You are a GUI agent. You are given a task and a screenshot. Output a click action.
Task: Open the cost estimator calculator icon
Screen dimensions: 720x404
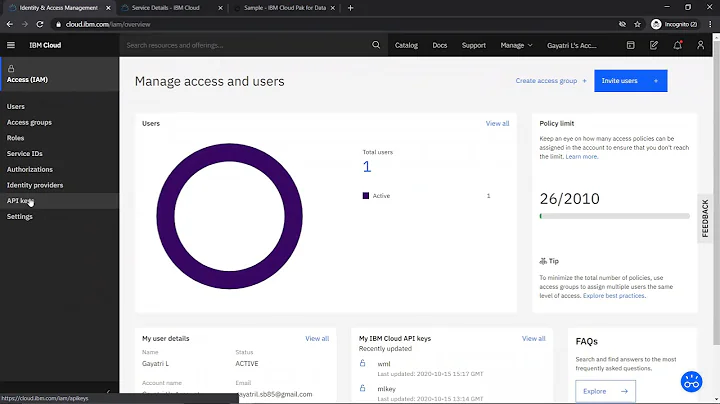630,45
